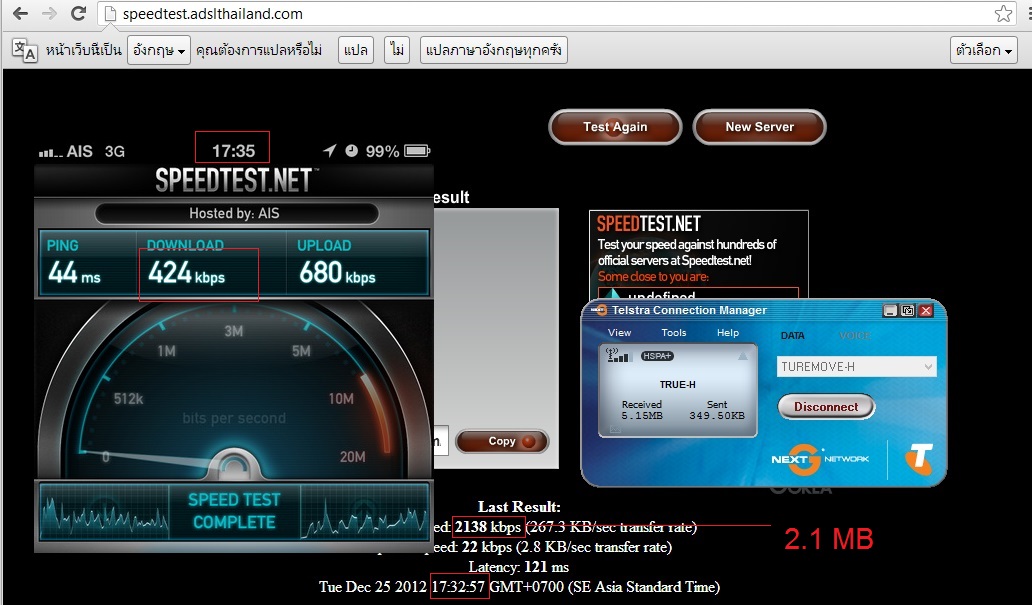Click the "TRUE-H" network name
Viewport: 1032px width, 605px height.
click(x=678, y=384)
